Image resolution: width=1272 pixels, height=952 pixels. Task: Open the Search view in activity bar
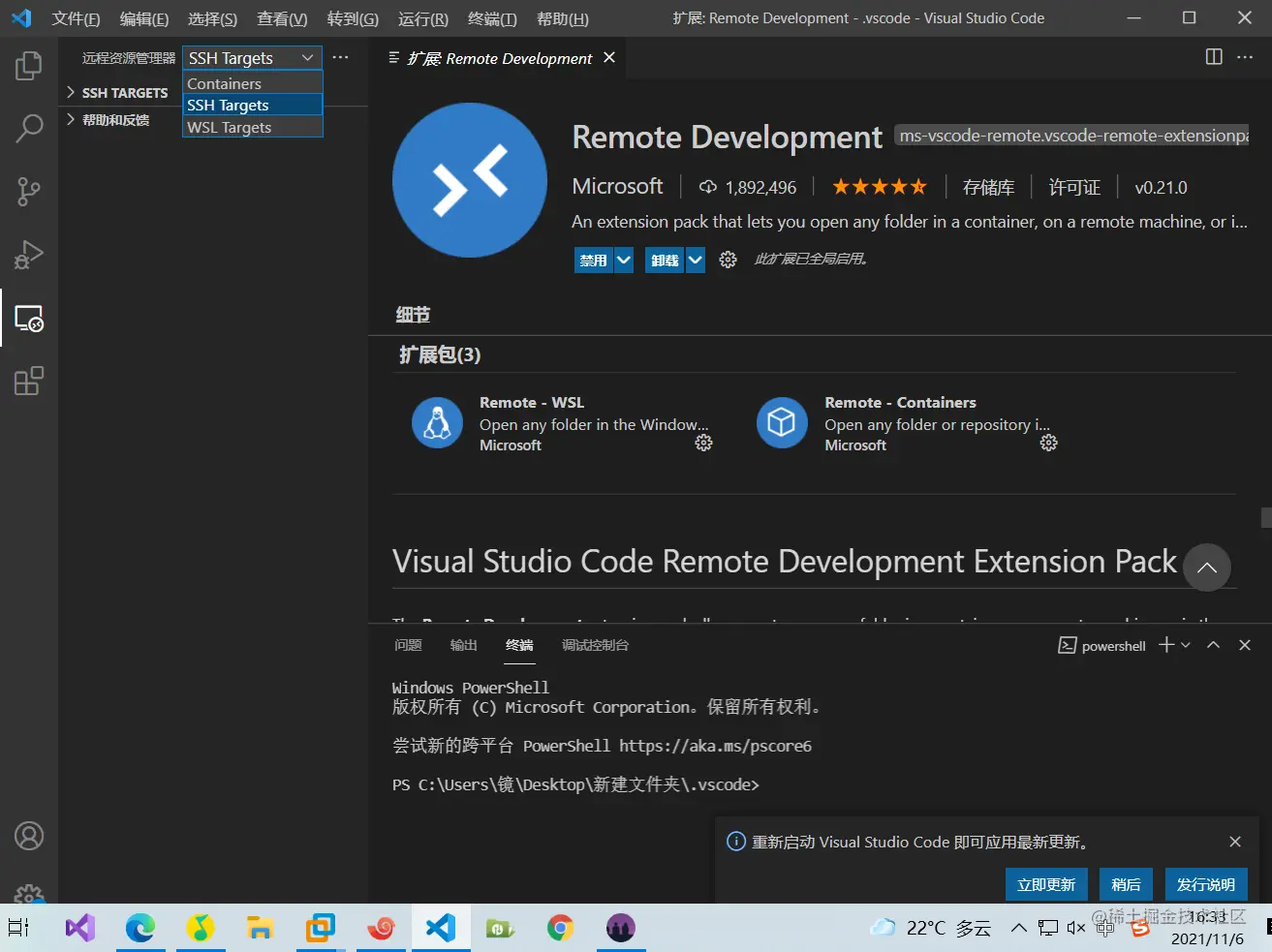(29, 129)
